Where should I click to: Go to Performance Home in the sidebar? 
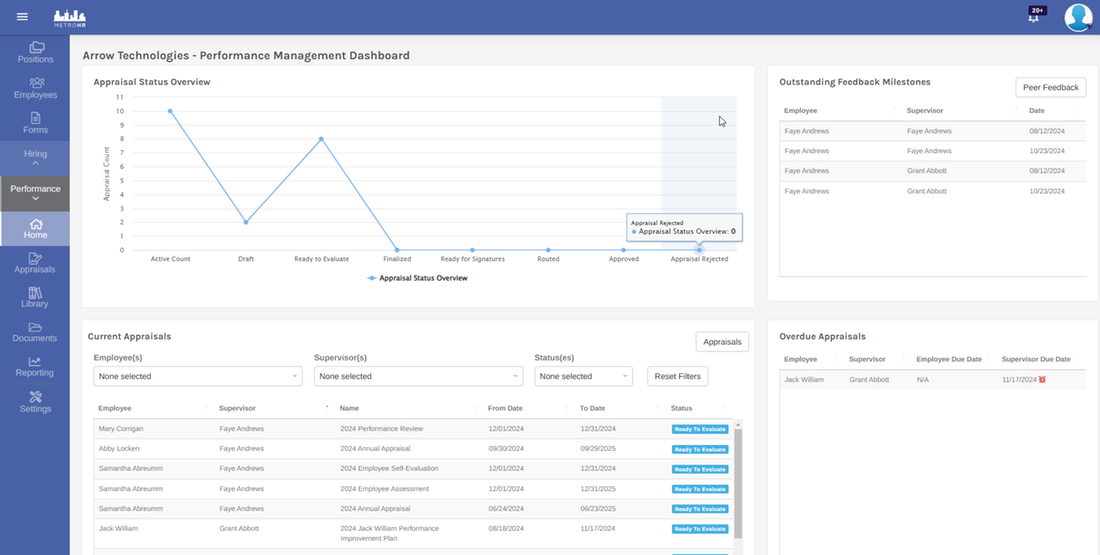(35, 229)
